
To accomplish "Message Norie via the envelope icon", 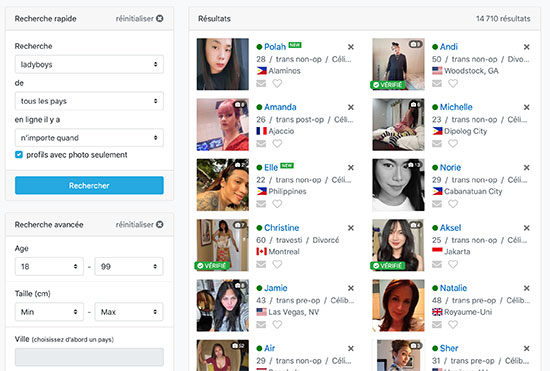I will click(437, 204).
